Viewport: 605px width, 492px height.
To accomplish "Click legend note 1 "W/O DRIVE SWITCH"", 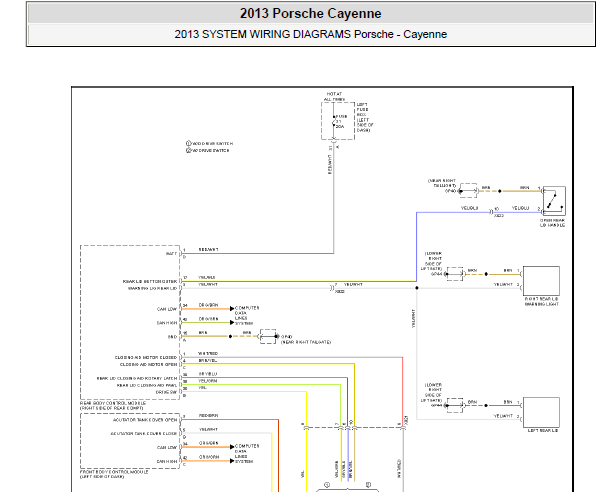I will pyautogui.click(x=210, y=143).
